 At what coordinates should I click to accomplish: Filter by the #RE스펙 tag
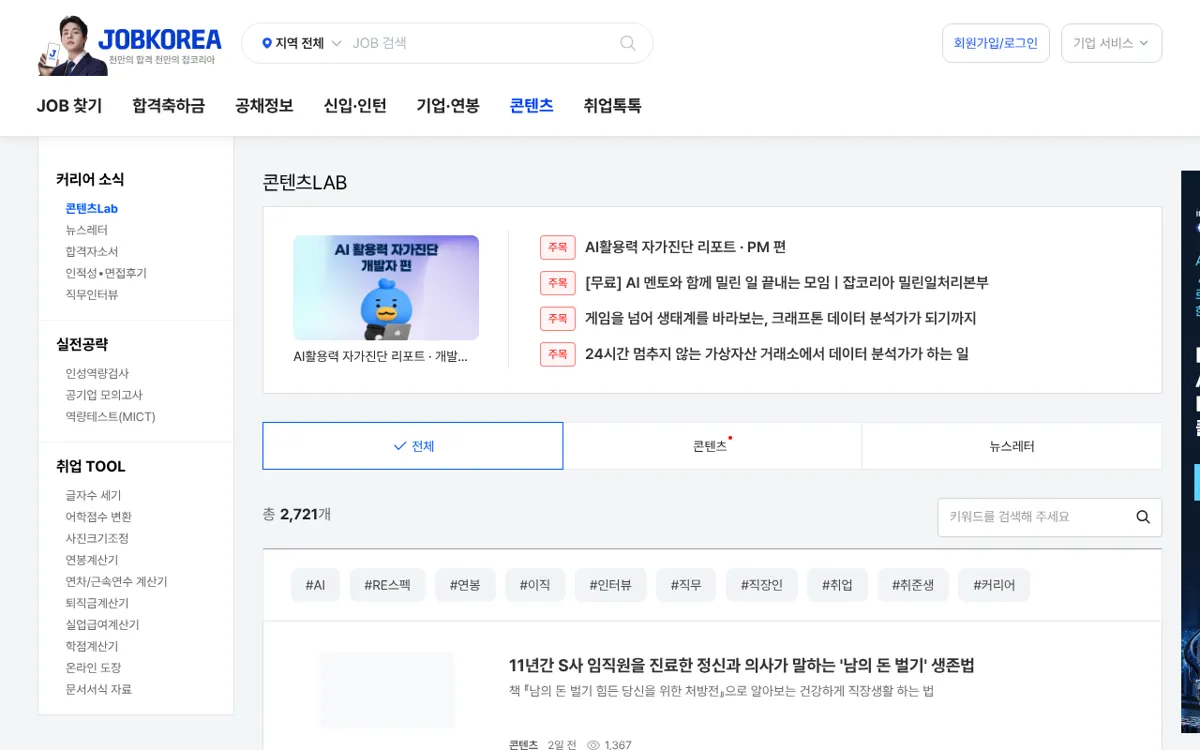point(387,585)
